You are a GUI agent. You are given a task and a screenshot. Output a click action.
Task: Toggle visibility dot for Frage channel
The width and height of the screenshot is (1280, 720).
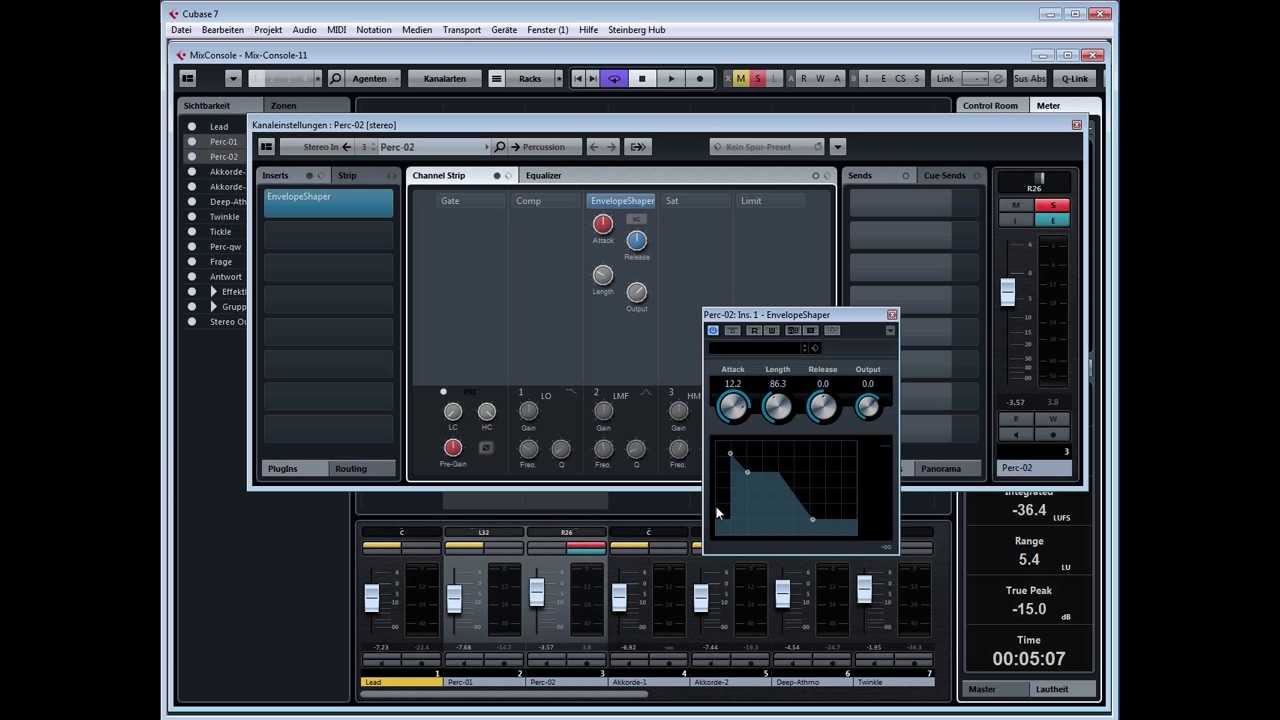click(192, 262)
